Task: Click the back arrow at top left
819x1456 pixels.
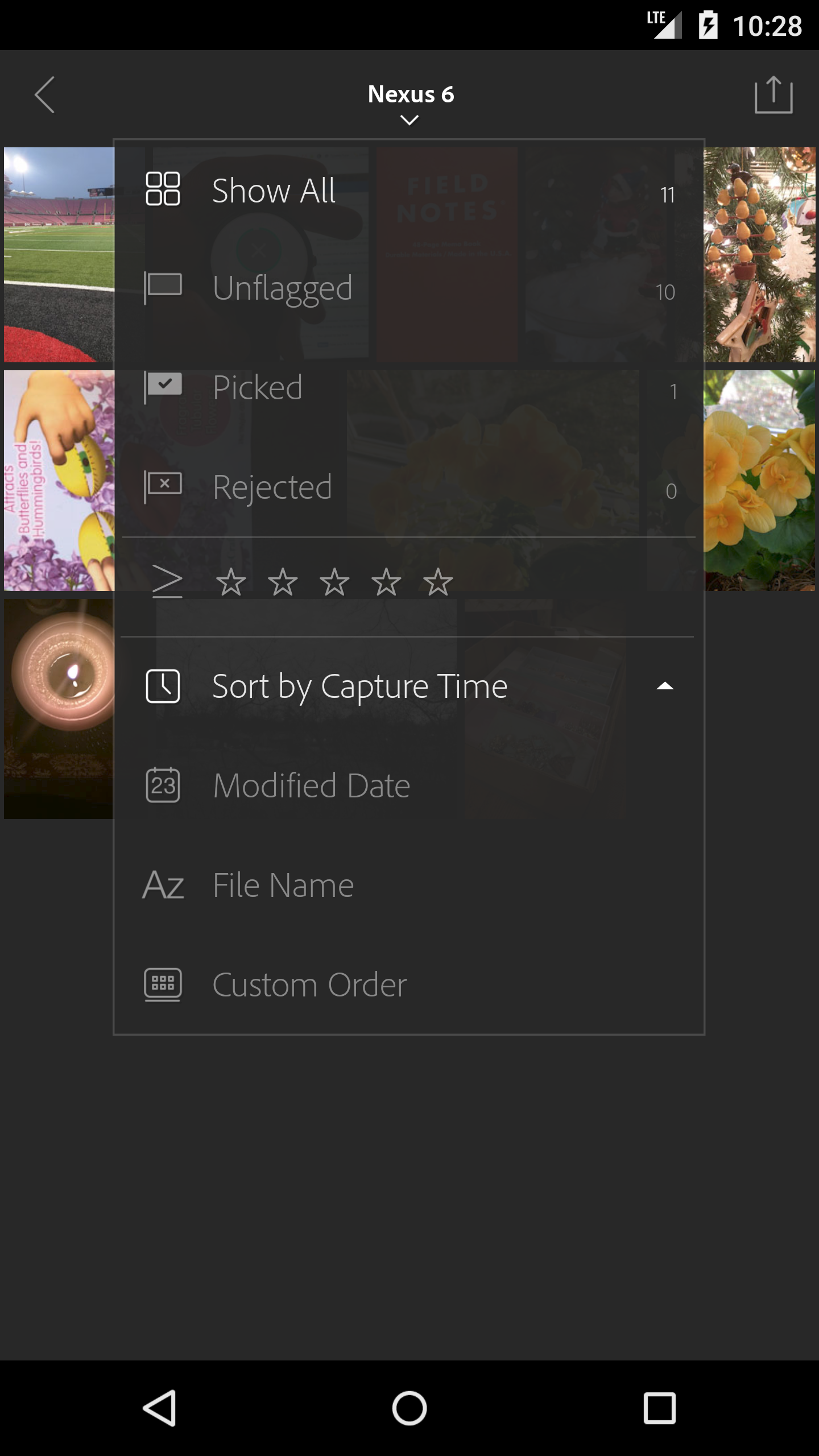Action: [x=45, y=95]
